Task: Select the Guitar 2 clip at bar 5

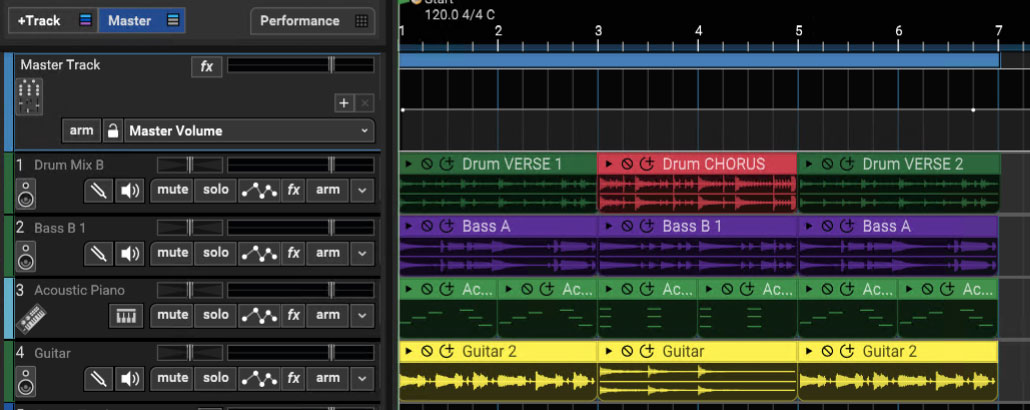Action: click(897, 371)
